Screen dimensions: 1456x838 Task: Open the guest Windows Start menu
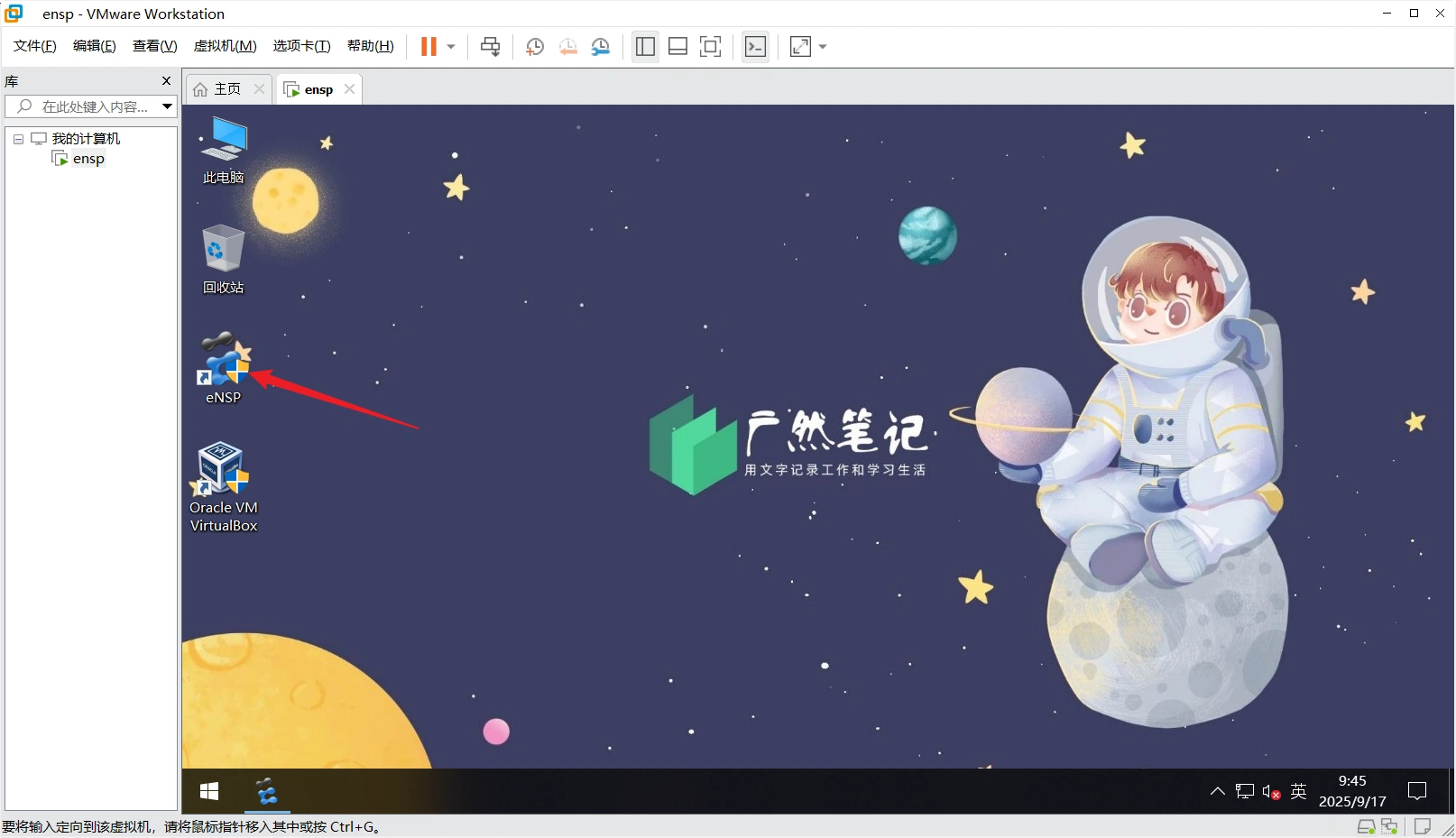(x=209, y=791)
